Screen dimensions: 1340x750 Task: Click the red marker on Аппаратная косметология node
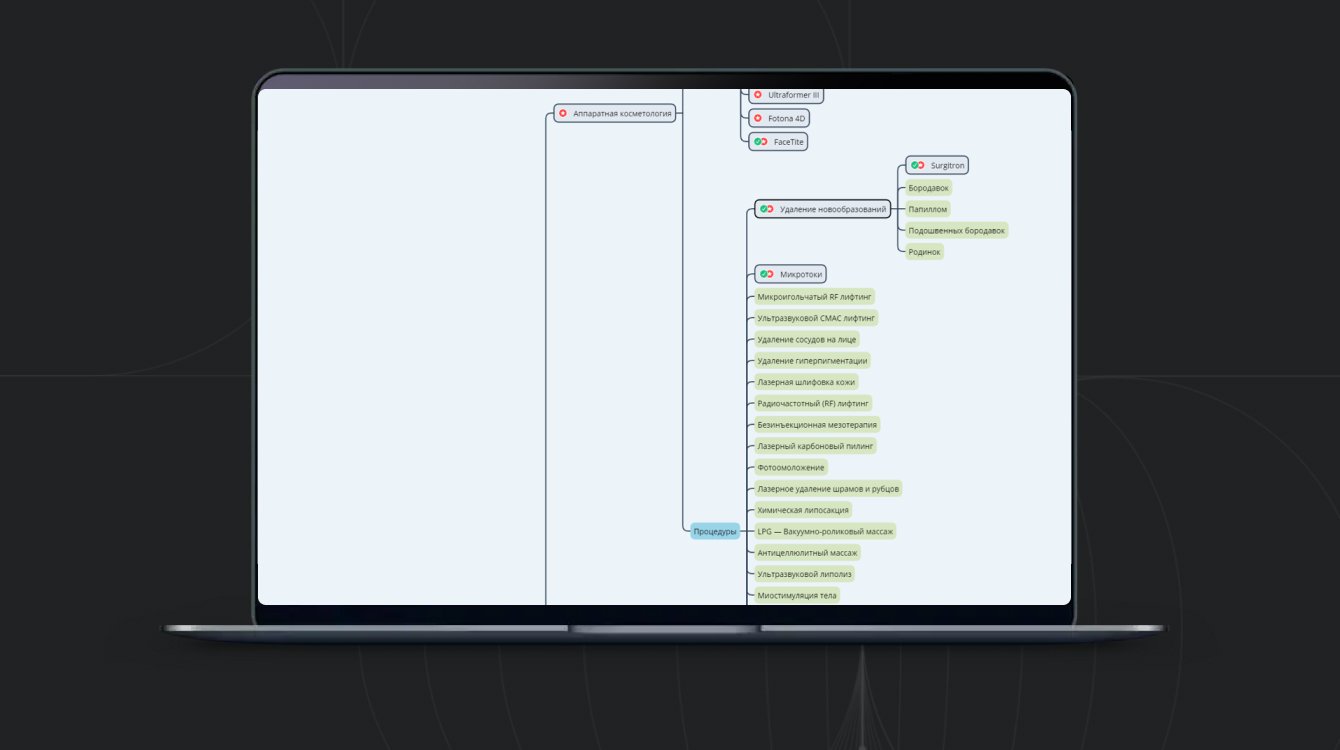(x=563, y=114)
